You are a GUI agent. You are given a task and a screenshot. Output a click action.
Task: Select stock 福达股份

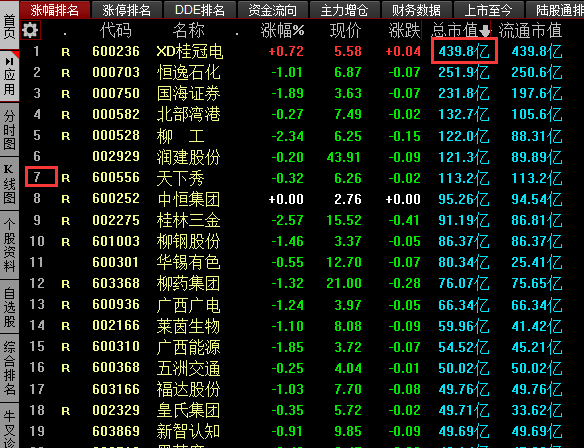188,389
